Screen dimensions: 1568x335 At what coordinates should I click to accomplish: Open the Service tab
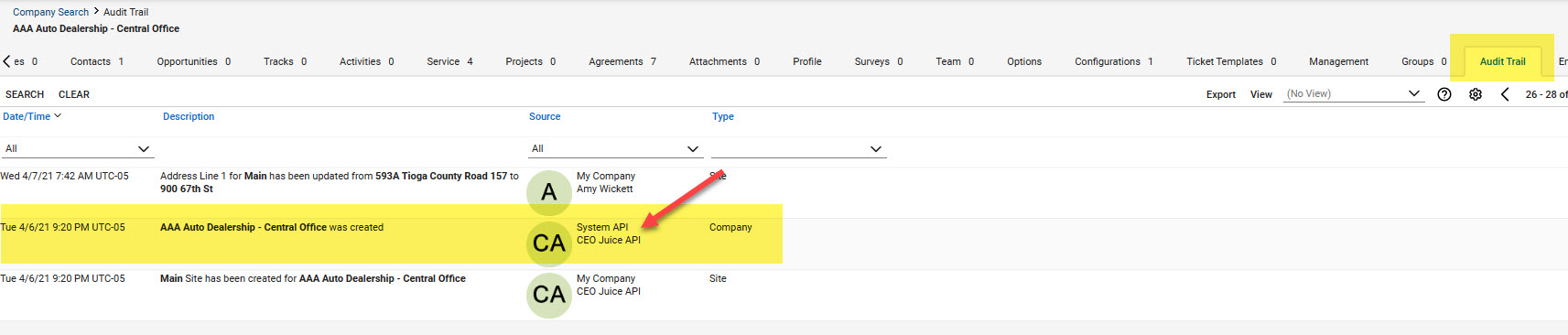449,61
